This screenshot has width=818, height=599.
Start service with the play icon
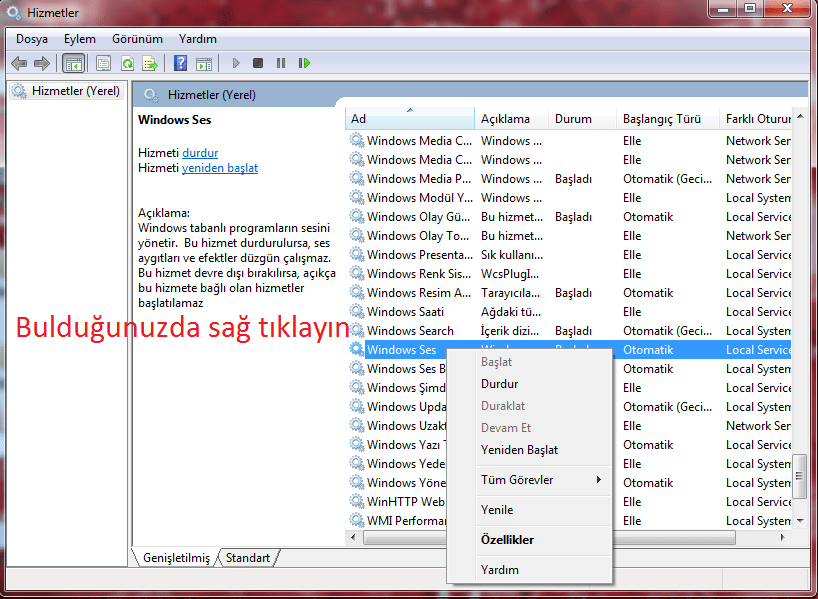[x=236, y=63]
